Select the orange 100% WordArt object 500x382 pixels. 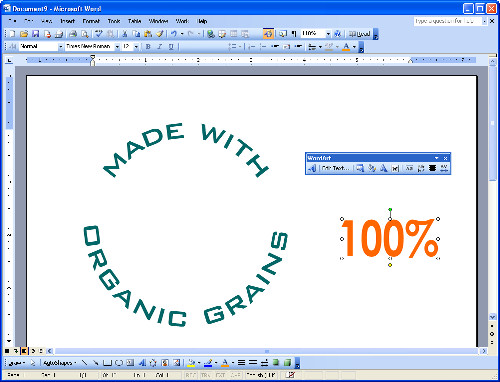coord(390,239)
